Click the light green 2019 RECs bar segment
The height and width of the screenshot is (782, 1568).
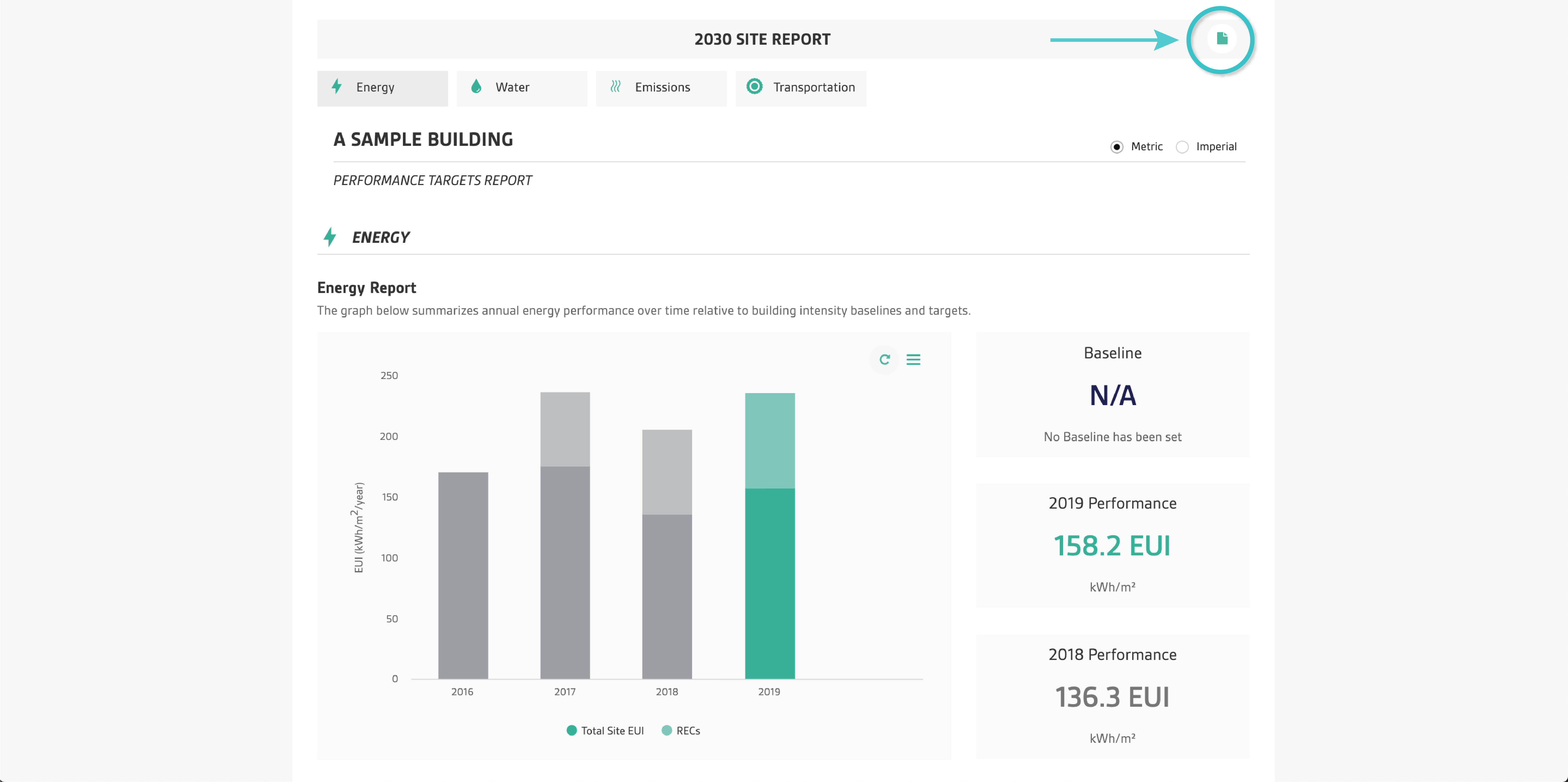[x=770, y=441]
